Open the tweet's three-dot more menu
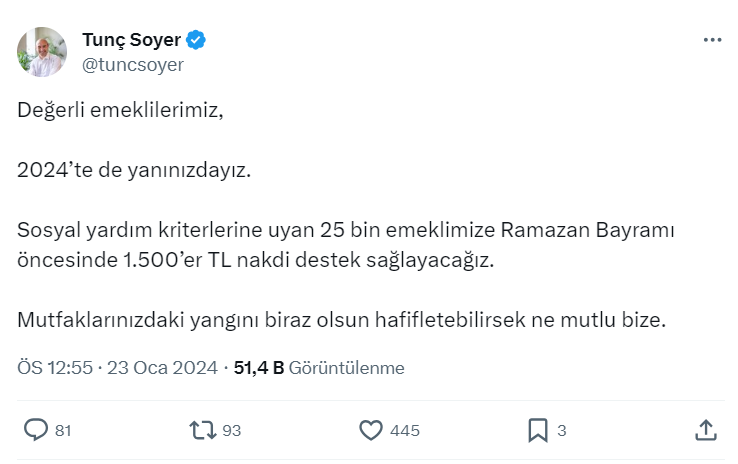This screenshot has width=738, height=464. [712, 40]
